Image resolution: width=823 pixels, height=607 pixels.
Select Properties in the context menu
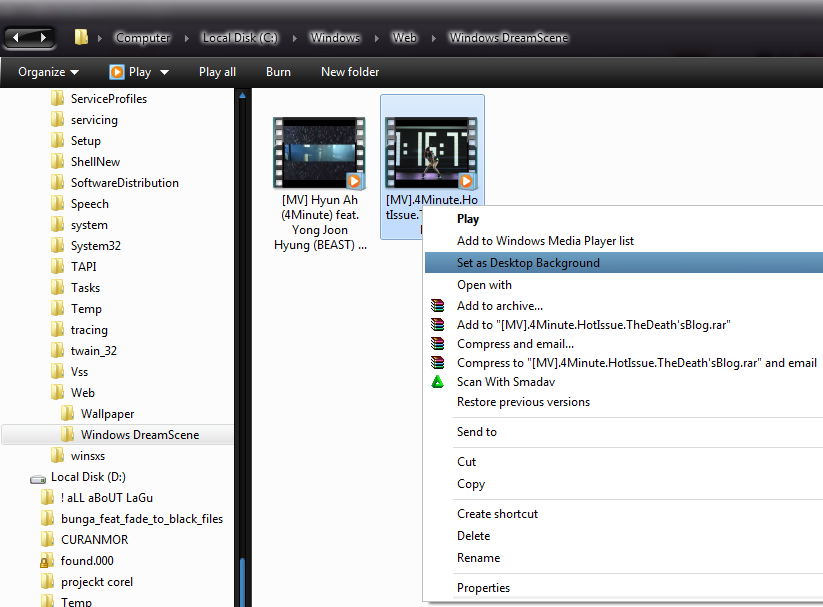coord(483,588)
